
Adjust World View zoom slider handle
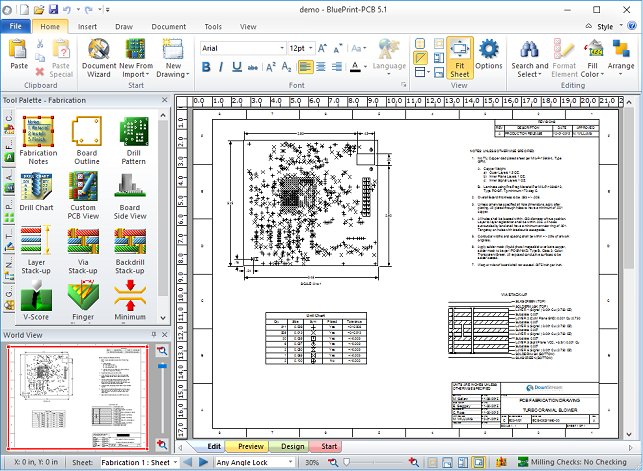coord(162,365)
